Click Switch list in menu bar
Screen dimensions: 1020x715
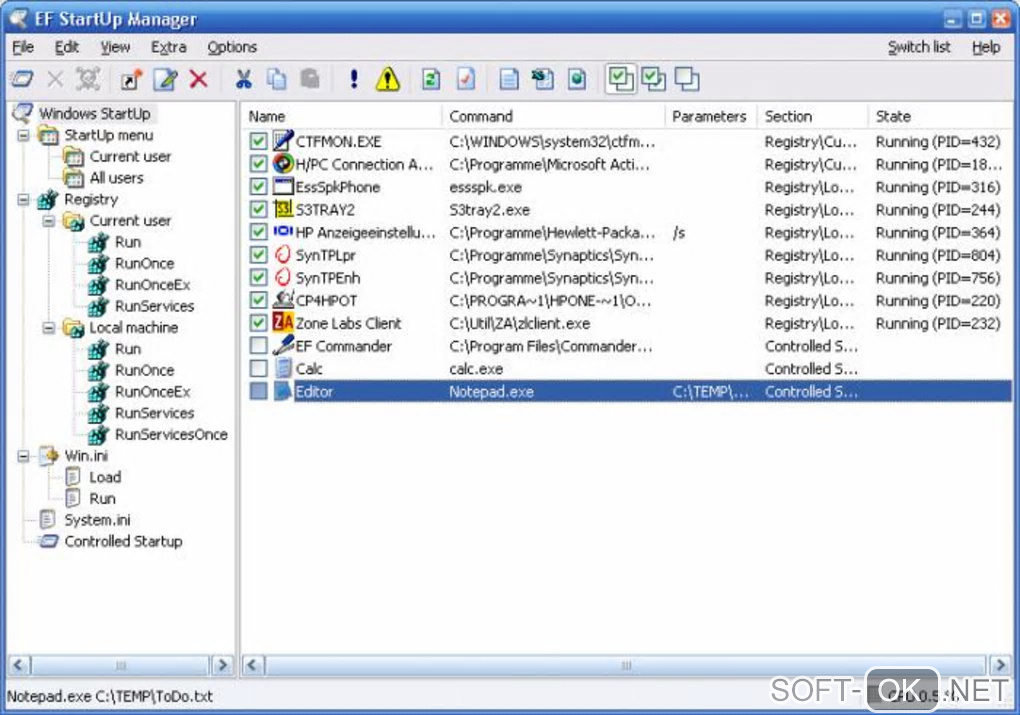point(919,47)
